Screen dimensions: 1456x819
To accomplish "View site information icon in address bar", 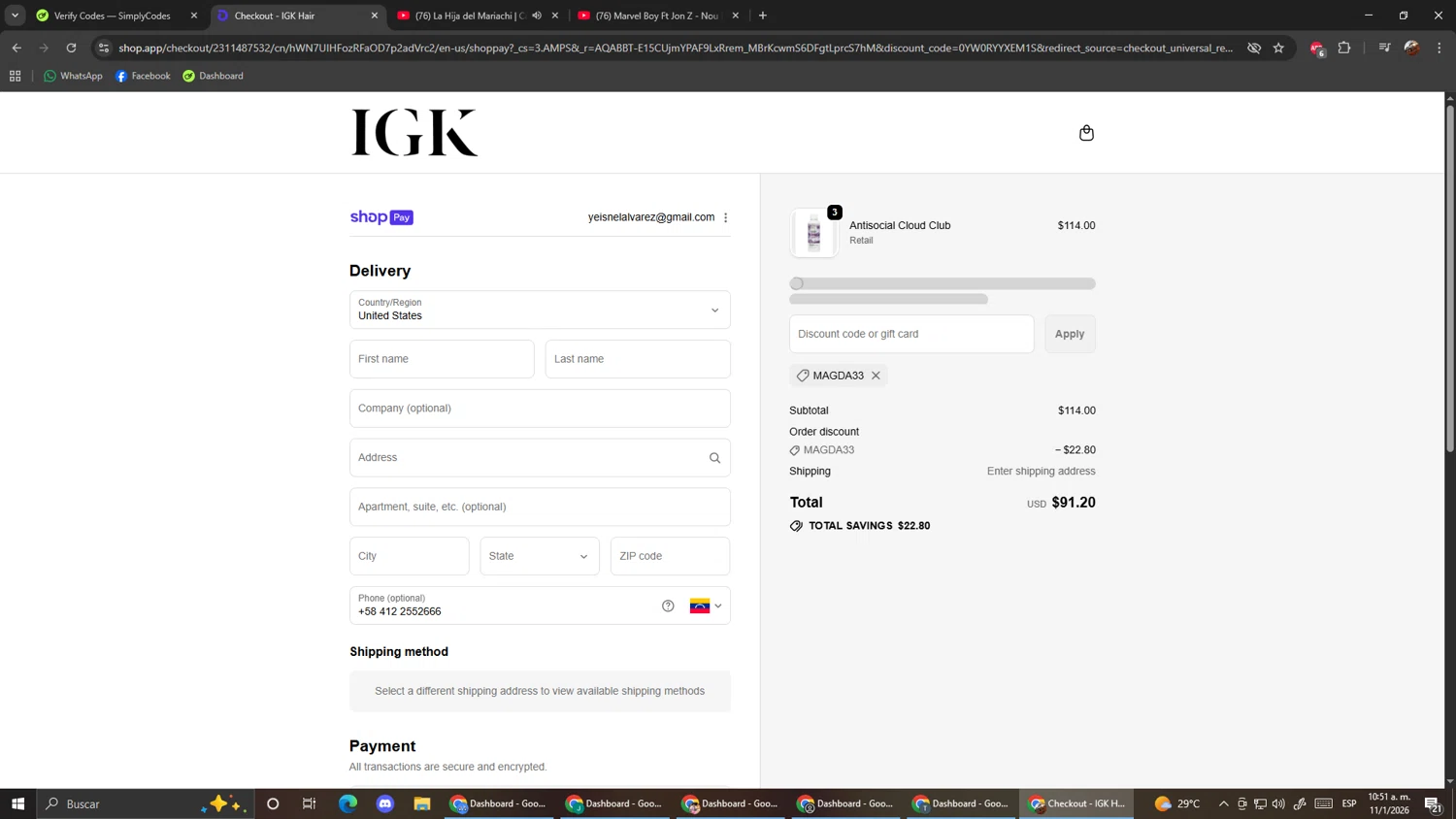I will [104, 48].
